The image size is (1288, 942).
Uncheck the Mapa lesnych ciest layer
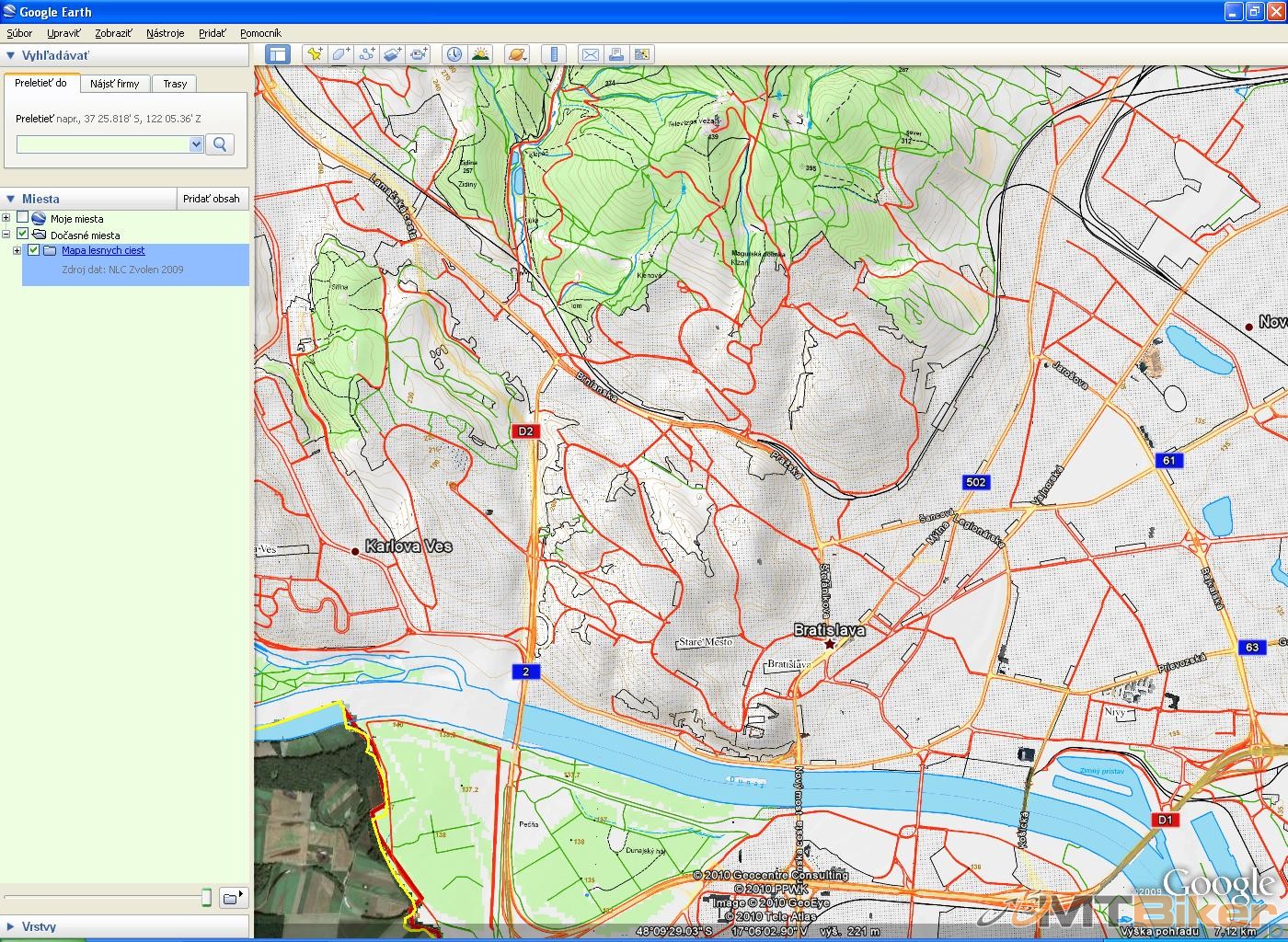[34, 250]
